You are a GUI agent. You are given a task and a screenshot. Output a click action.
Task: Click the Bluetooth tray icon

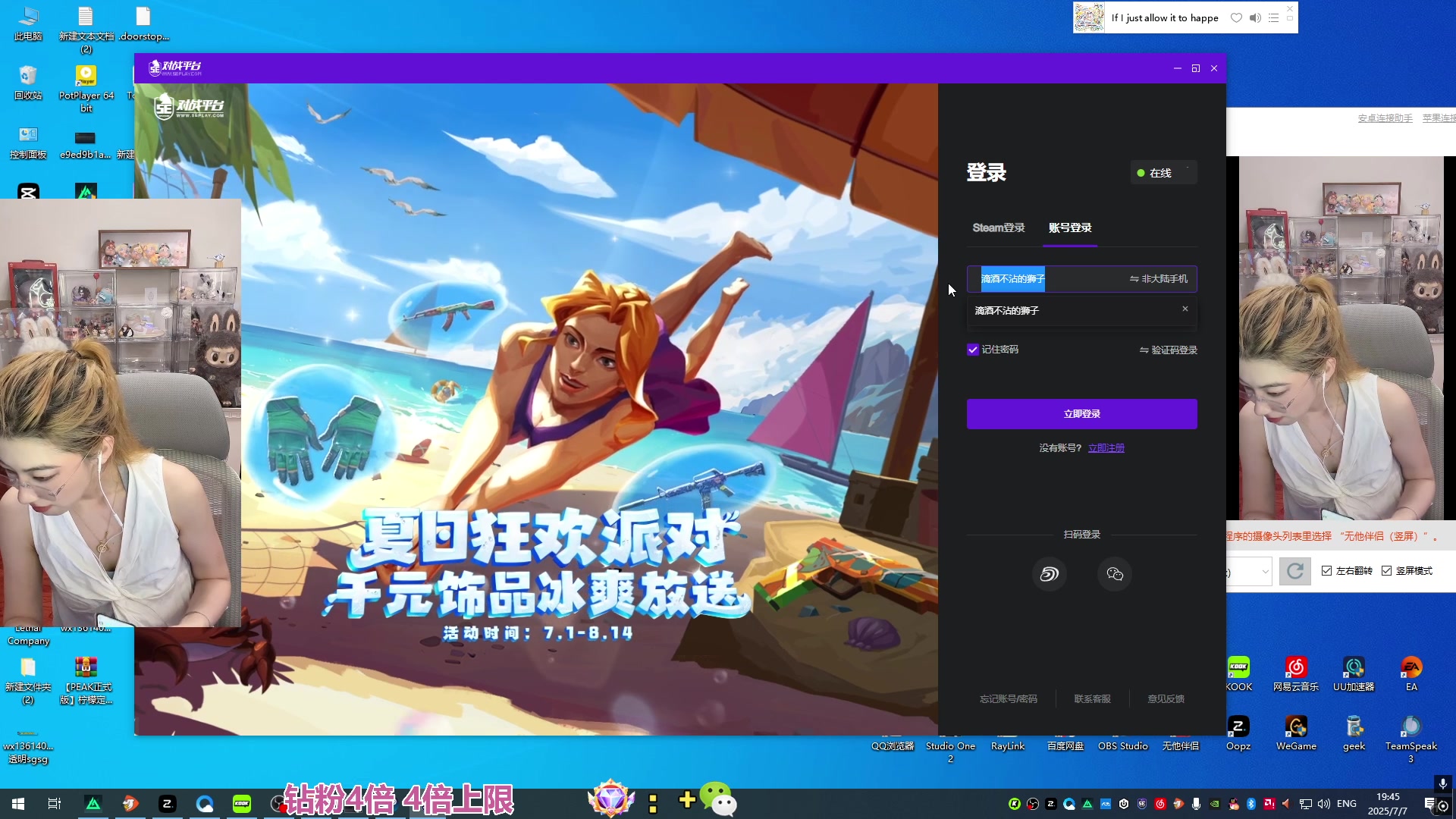coord(1251,804)
